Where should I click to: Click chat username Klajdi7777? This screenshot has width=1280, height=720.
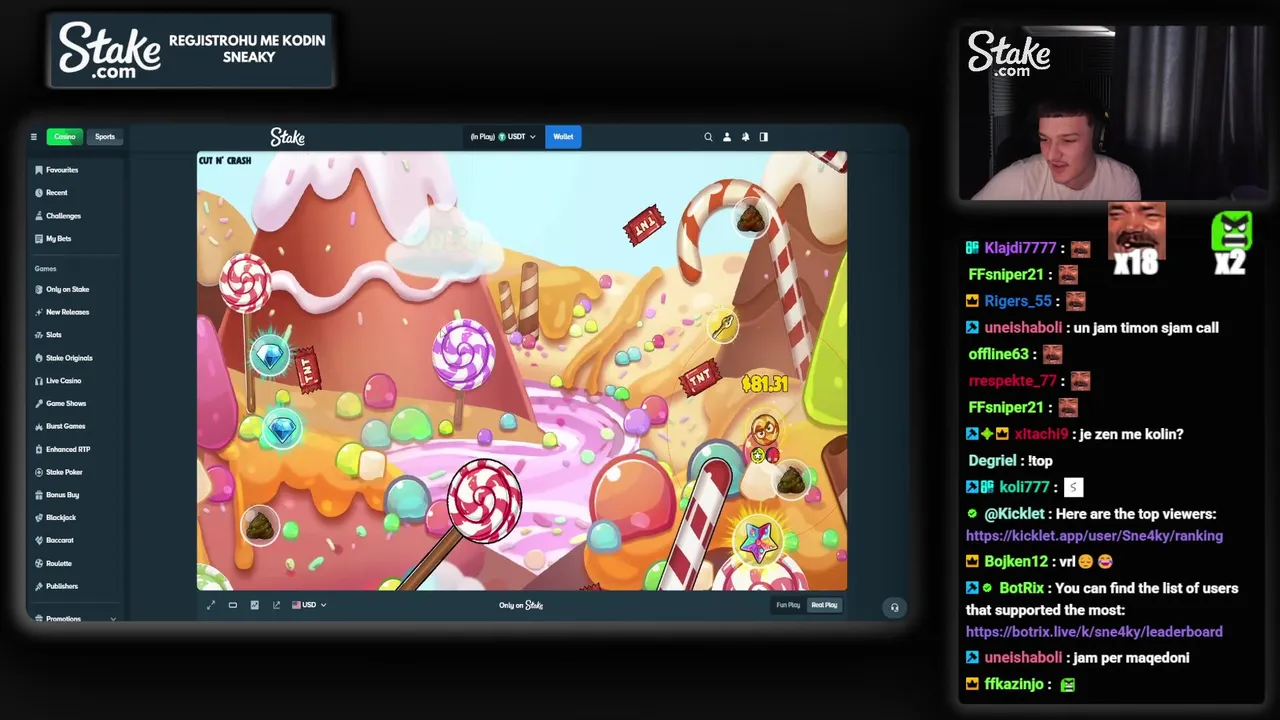(1020, 248)
